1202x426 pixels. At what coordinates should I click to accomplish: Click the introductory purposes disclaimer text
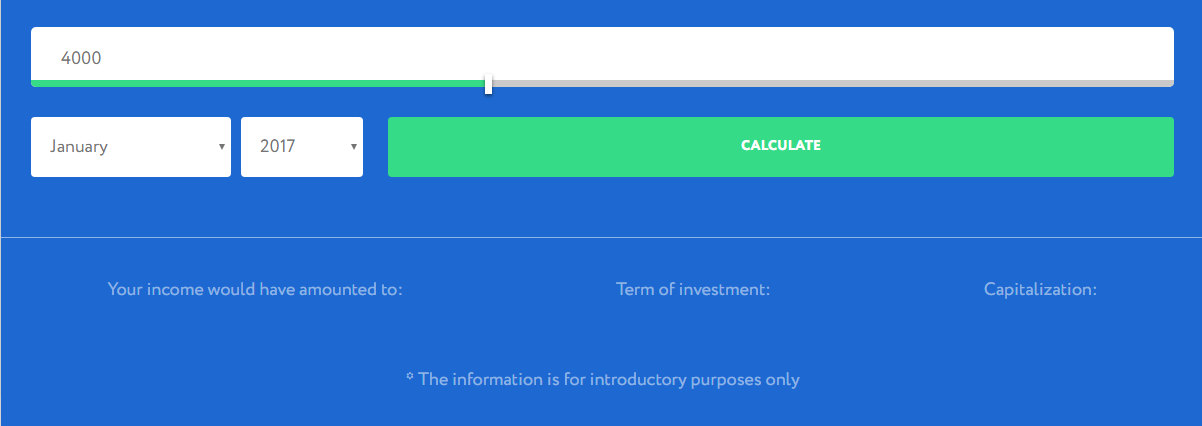609,380
